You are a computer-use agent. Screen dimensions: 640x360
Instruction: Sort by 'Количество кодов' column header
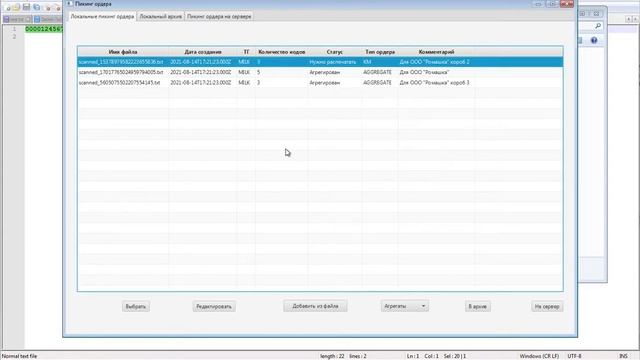coord(282,52)
